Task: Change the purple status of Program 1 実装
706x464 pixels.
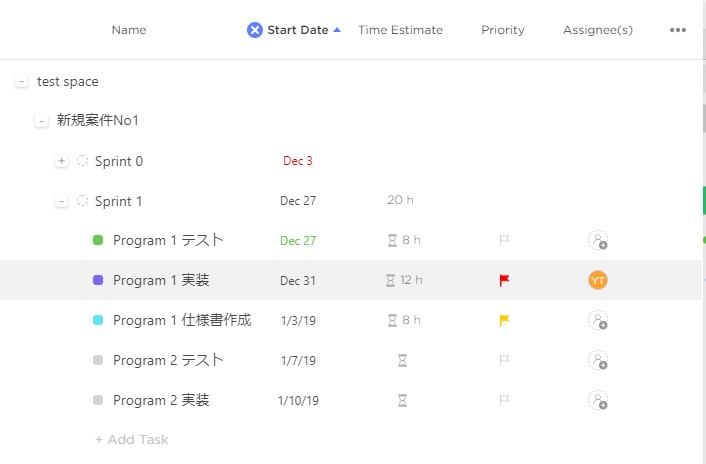Action: coord(98,280)
